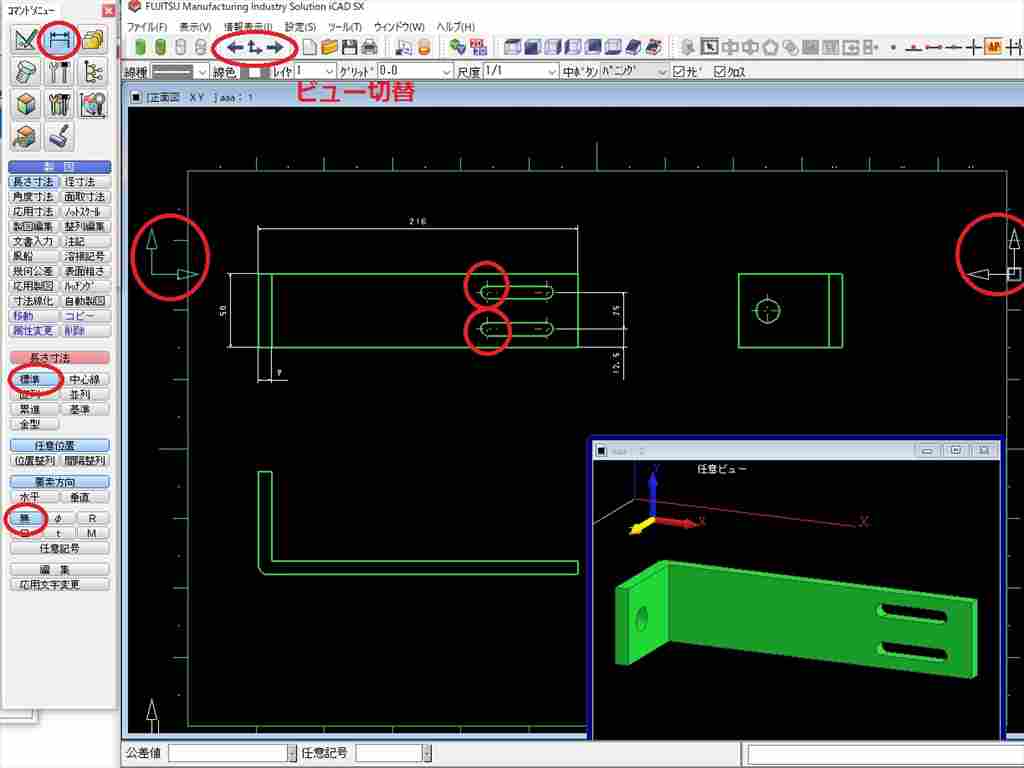The height and width of the screenshot is (768, 1024).
Task: Click the axis view switch icon
Action: pyautogui.click(x=255, y=47)
